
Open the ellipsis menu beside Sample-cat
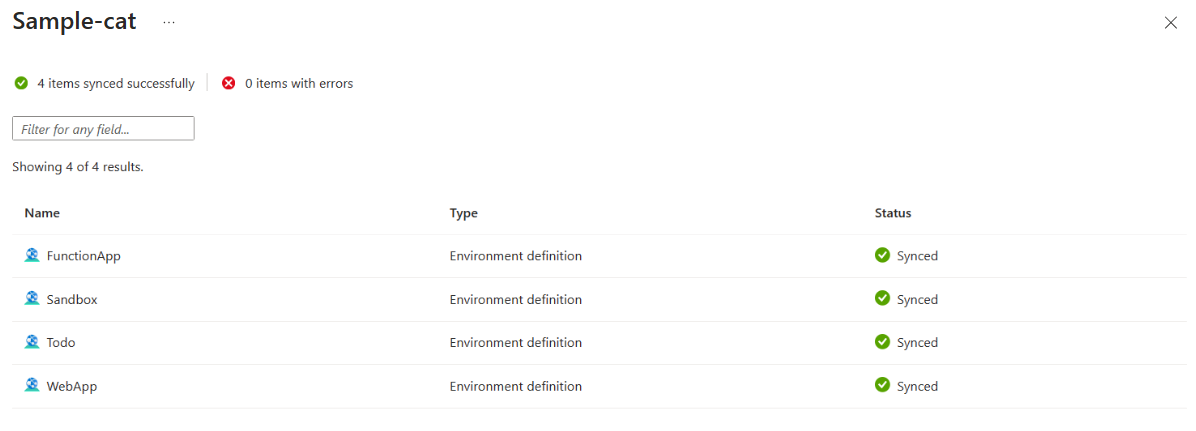169,22
